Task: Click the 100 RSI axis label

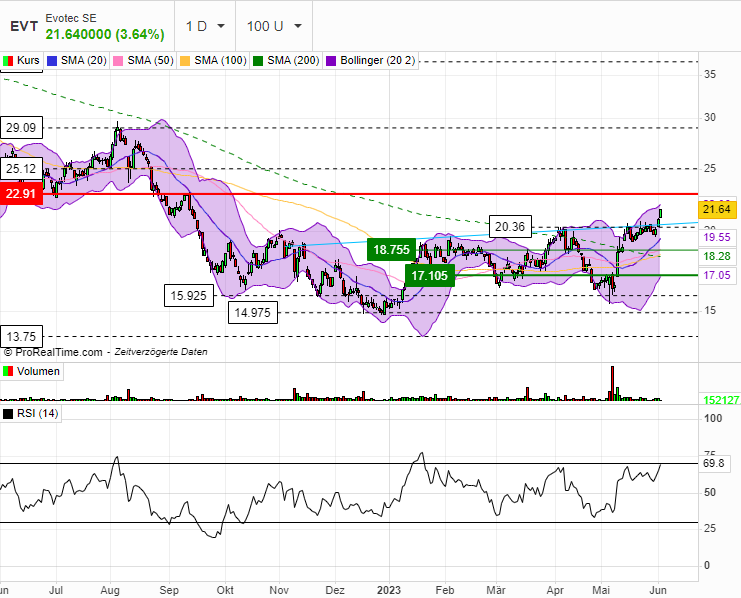Action: [713, 418]
